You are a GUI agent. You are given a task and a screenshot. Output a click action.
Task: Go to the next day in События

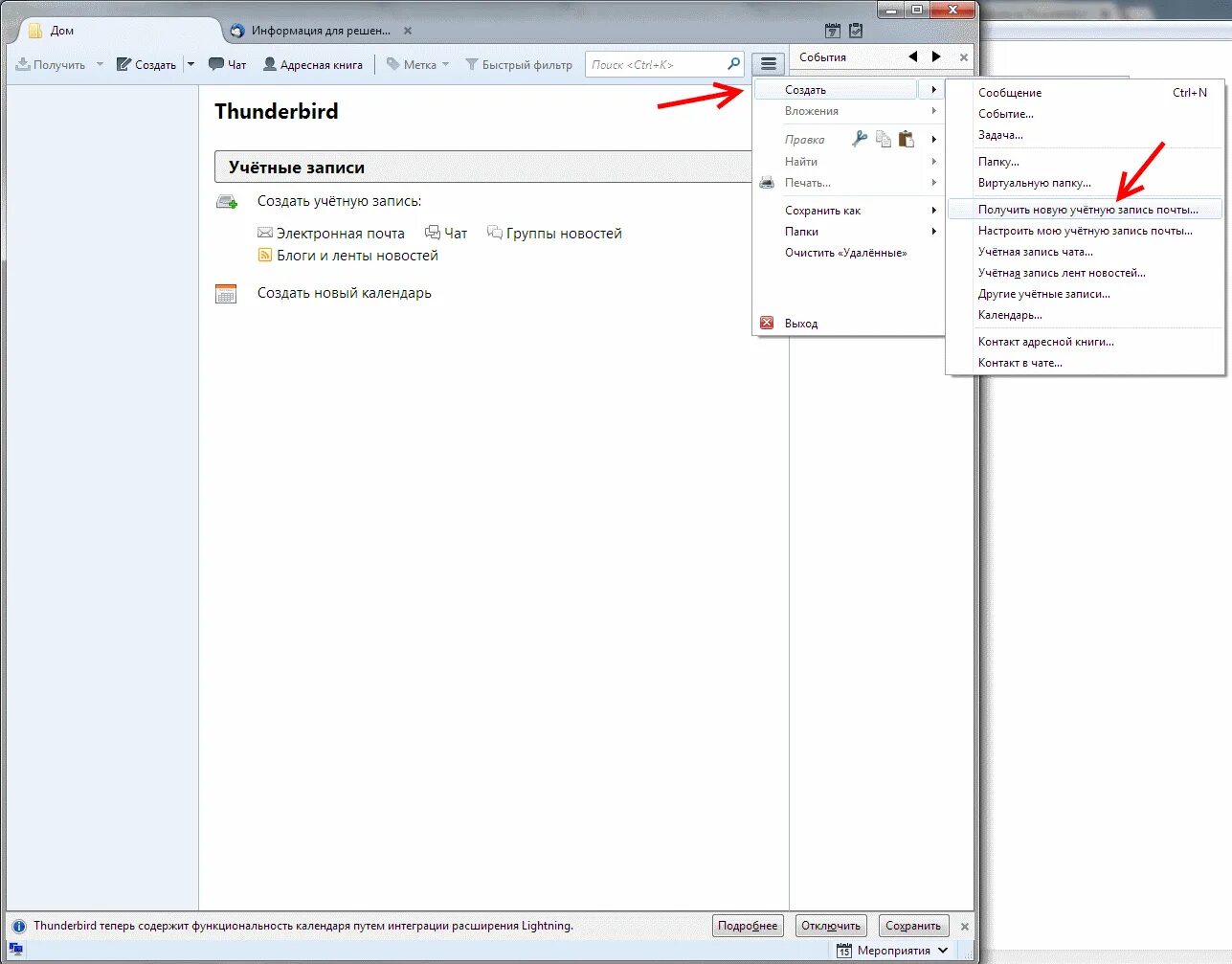tap(936, 56)
